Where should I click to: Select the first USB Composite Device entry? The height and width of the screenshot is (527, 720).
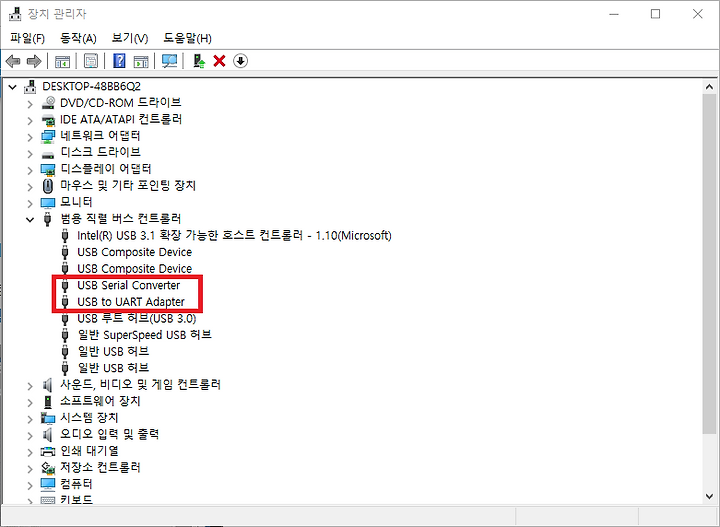[135, 252]
